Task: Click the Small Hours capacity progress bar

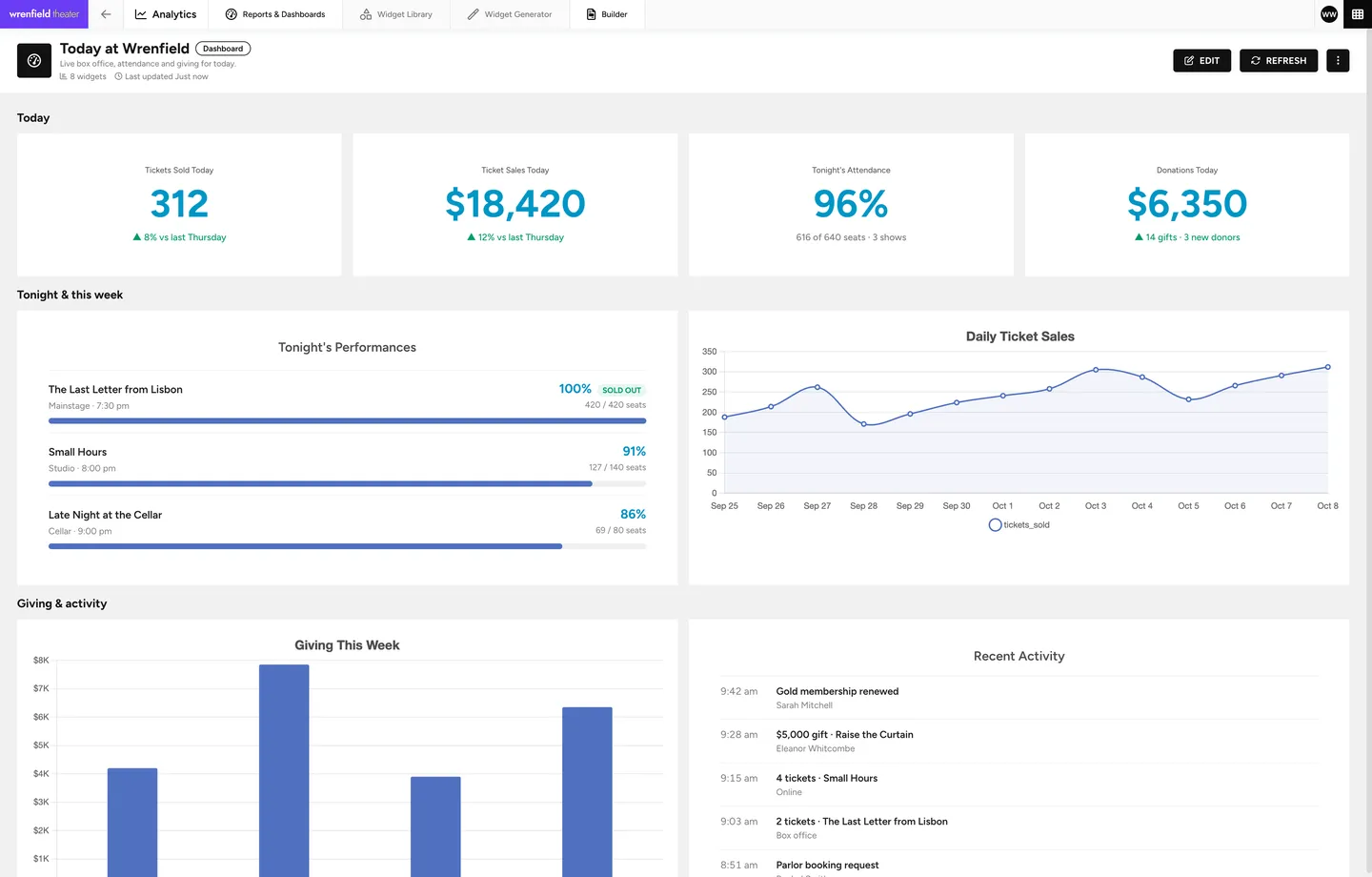Action: point(347,483)
